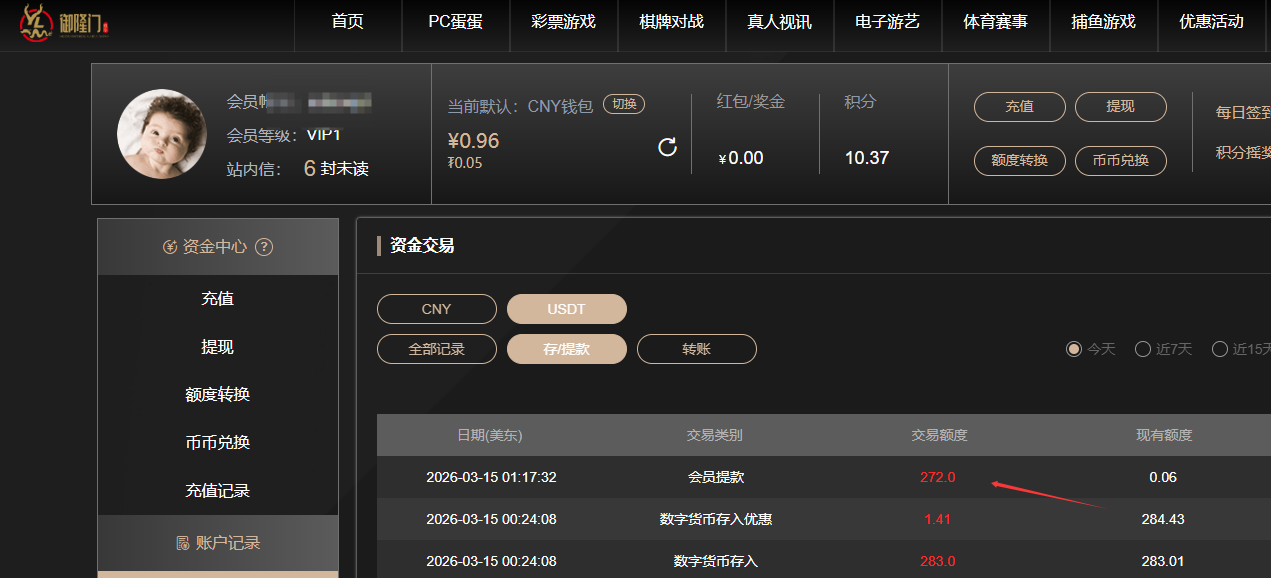This screenshot has width=1271, height=578.
Task: Click the 充值 button in header panel
Action: coord(1019,107)
